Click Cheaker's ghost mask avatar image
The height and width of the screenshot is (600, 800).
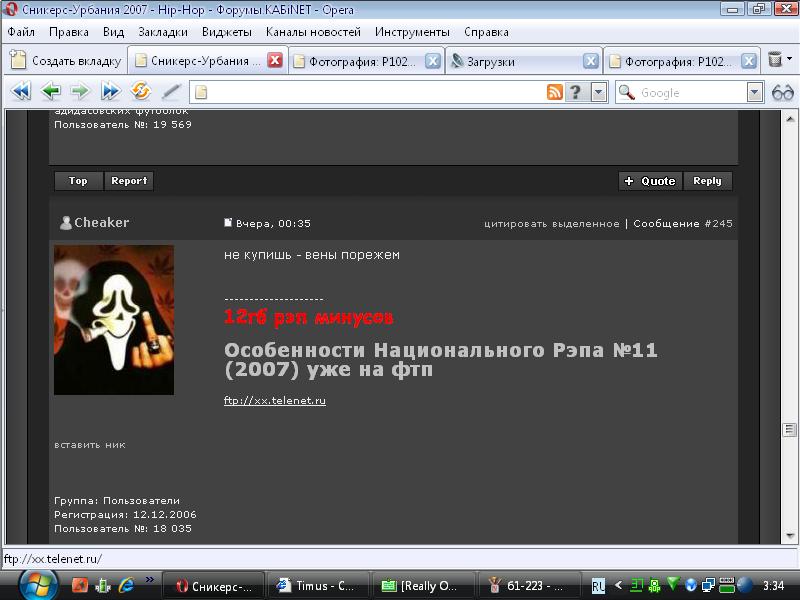click(113, 320)
